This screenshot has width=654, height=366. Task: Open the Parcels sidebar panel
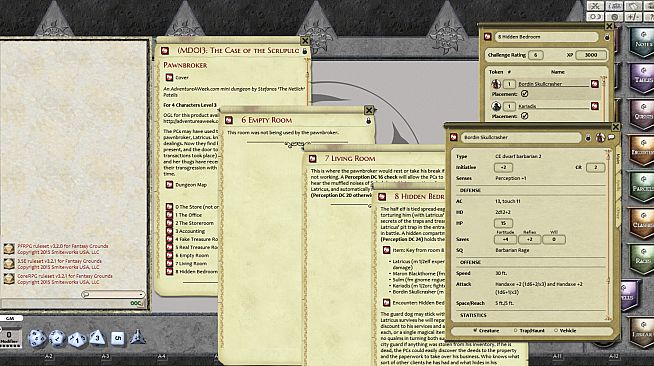pos(642,187)
